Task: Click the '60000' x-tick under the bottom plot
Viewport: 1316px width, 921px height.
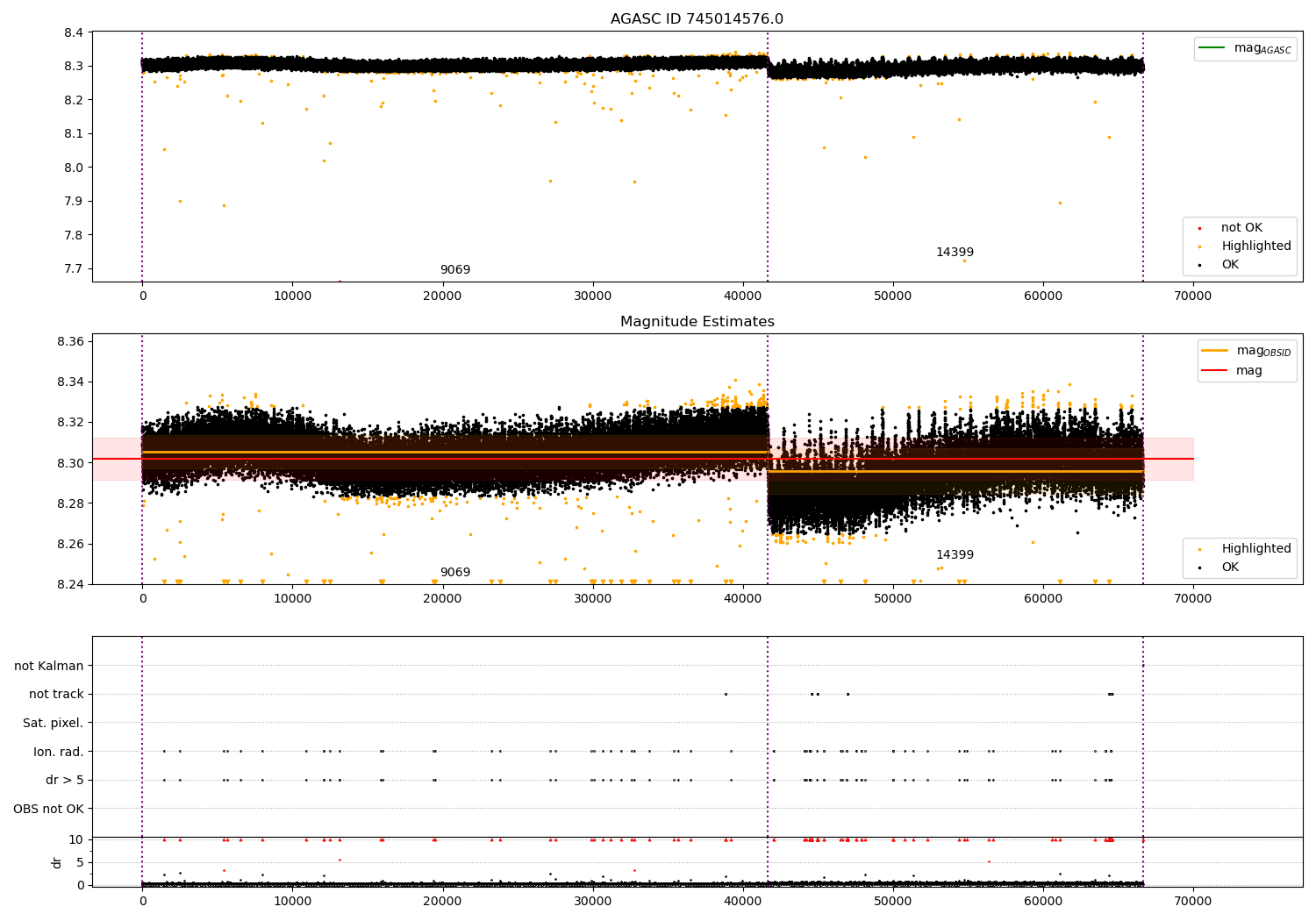Action: [1043, 902]
